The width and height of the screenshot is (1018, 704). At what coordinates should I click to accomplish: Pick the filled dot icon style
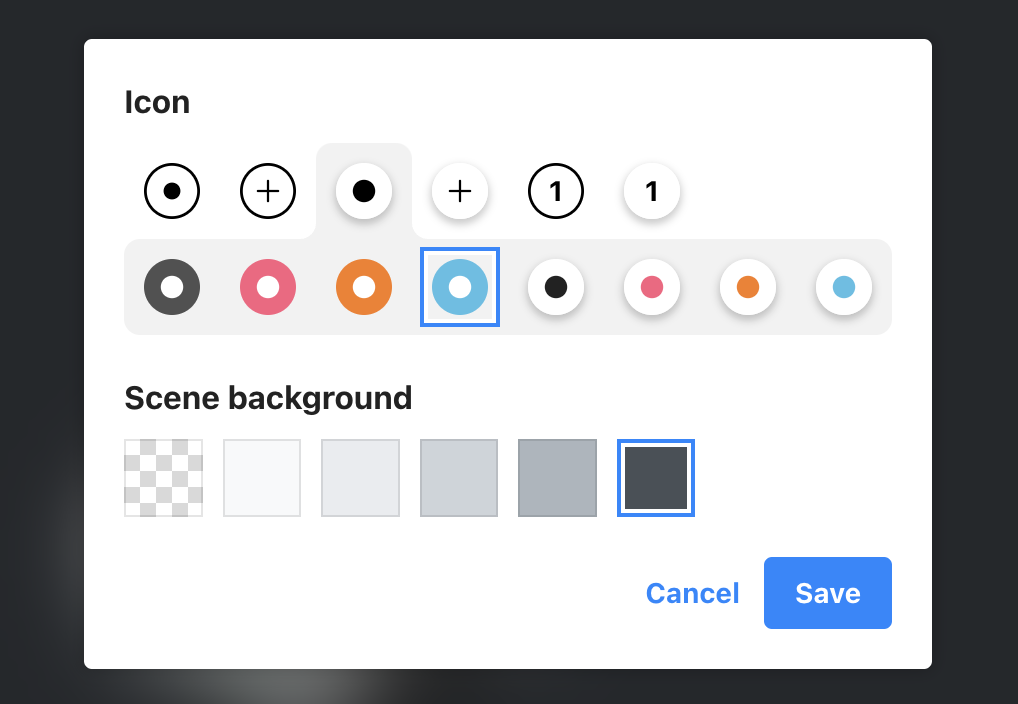364,191
